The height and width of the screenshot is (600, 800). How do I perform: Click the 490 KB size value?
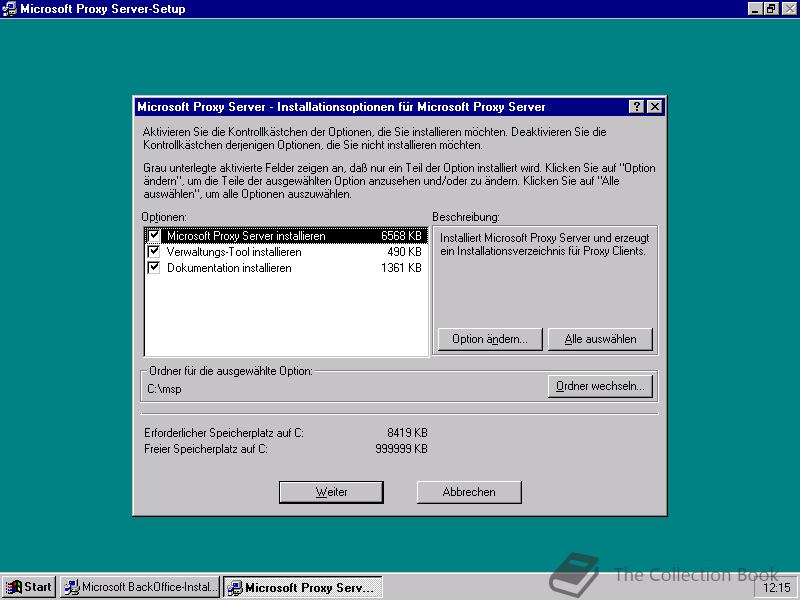[404, 252]
